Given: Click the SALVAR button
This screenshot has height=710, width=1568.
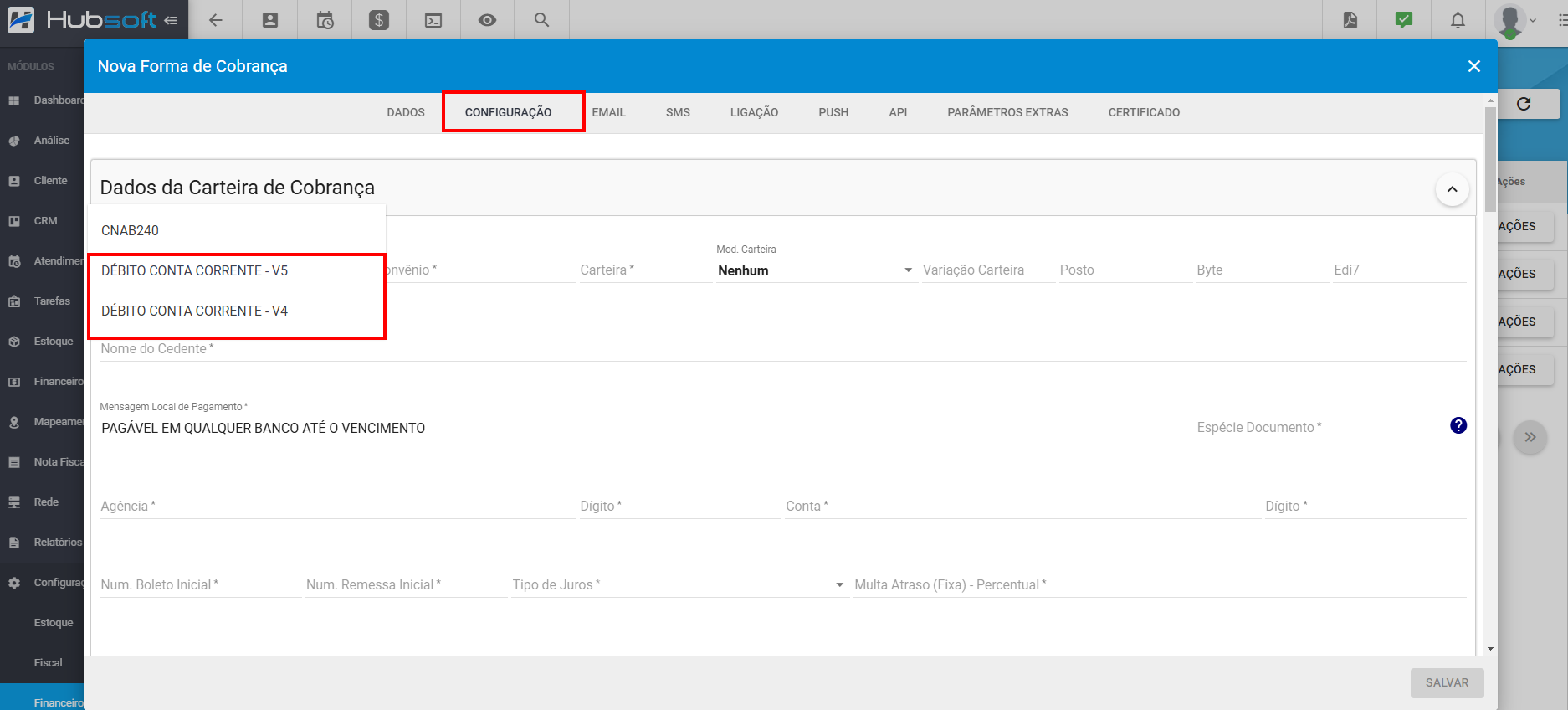Looking at the screenshot, I should [1447, 682].
